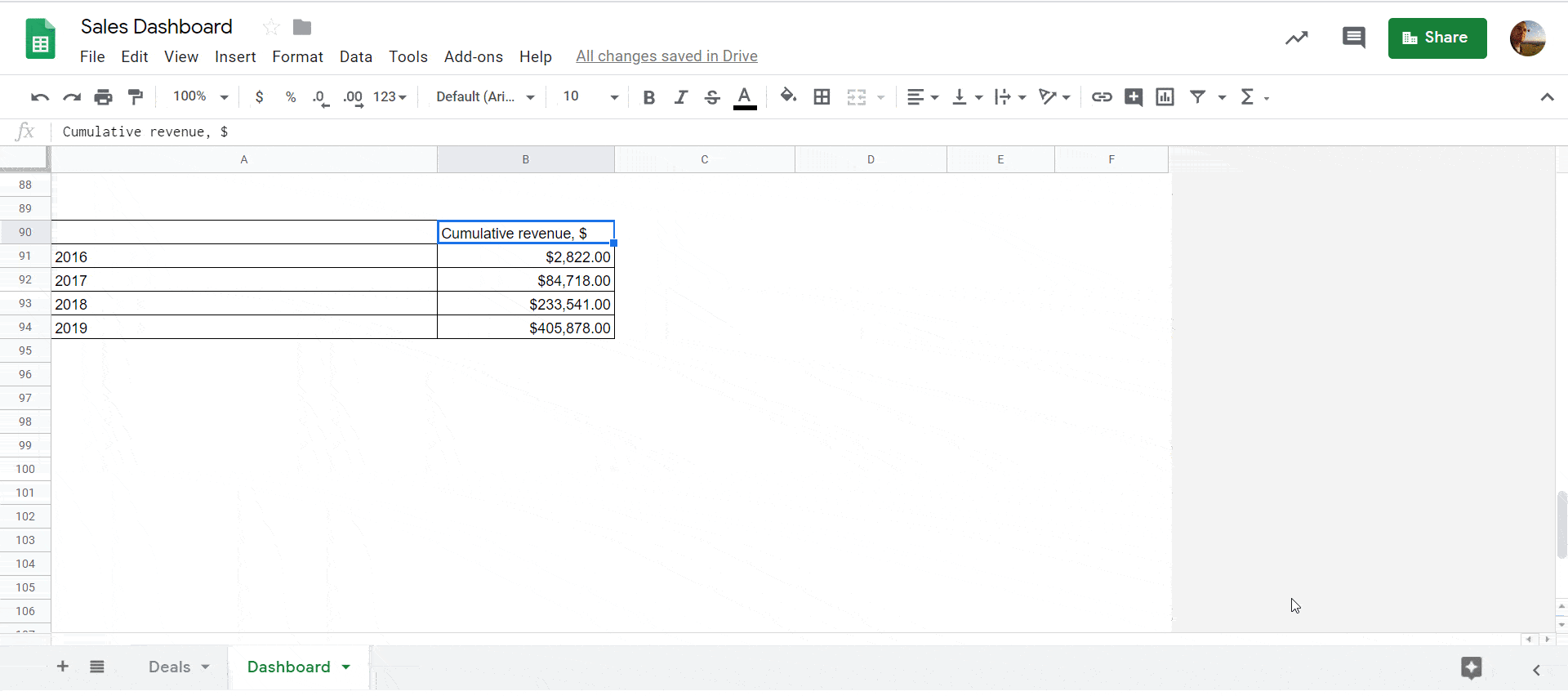Image resolution: width=1568 pixels, height=696 pixels.
Task: Open the all sheets list icon
Action: click(x=97, y=667)
